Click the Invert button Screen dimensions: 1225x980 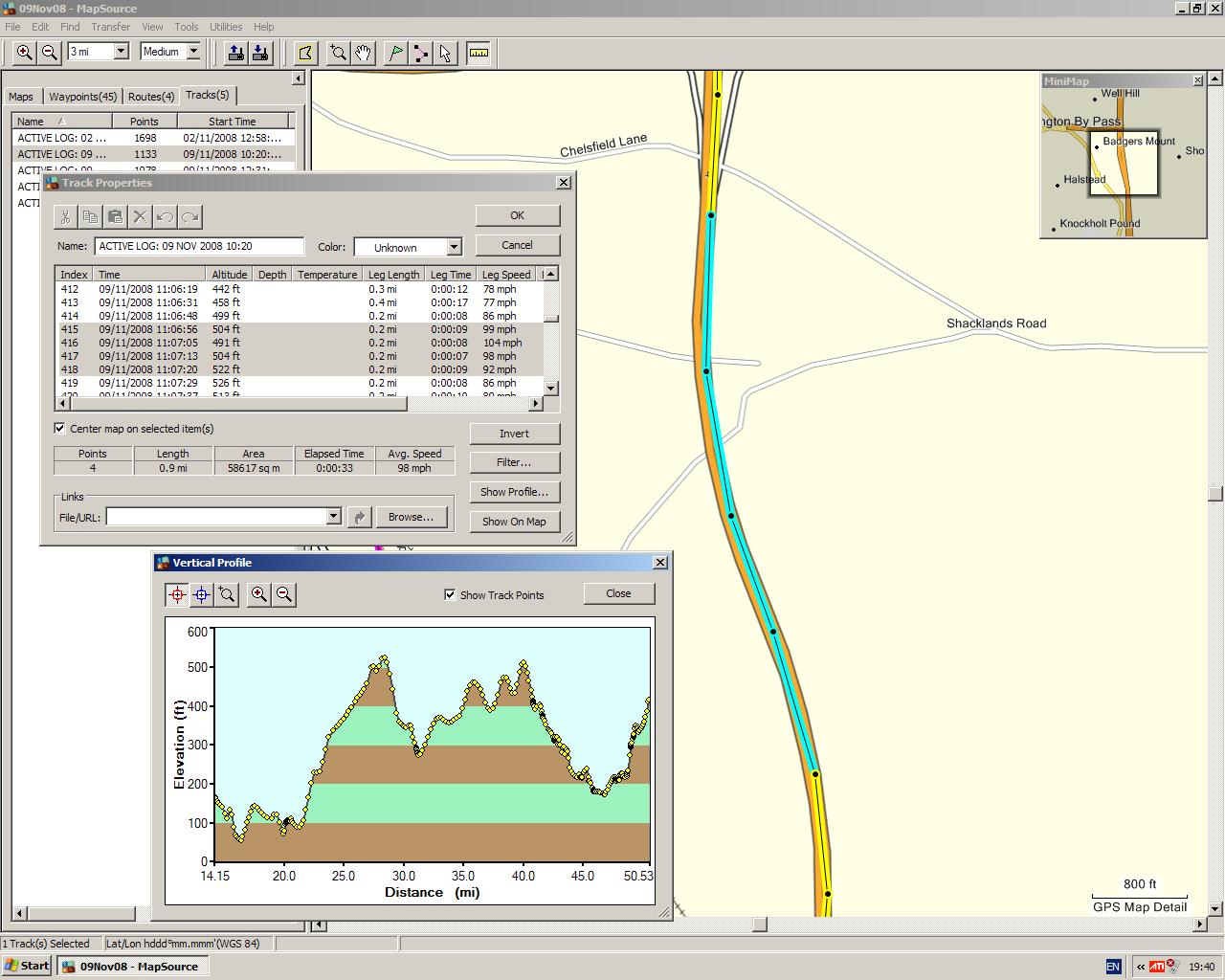514,434
